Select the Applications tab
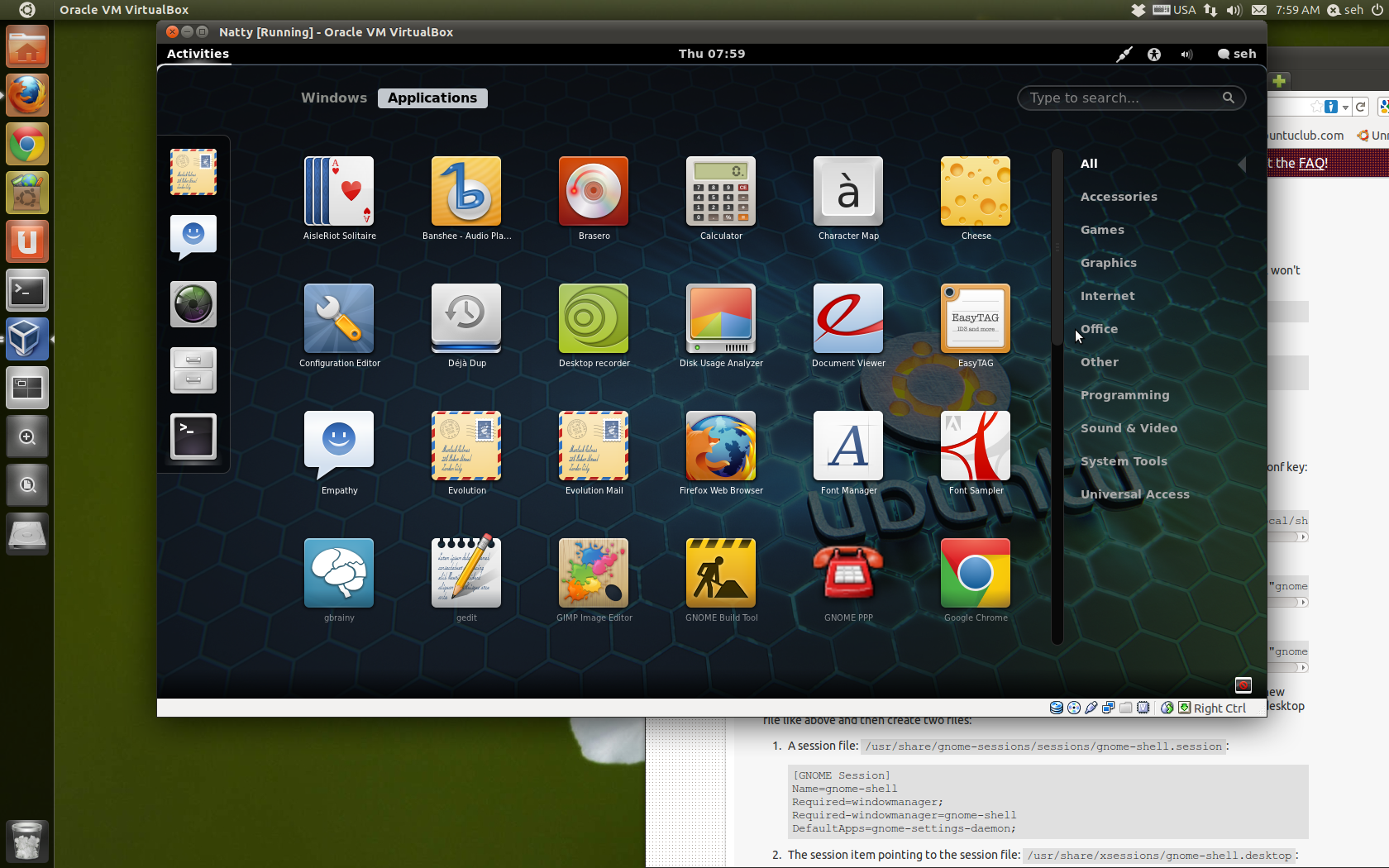Viewport: 1389px width, 868px height. (x=432, y=98)
